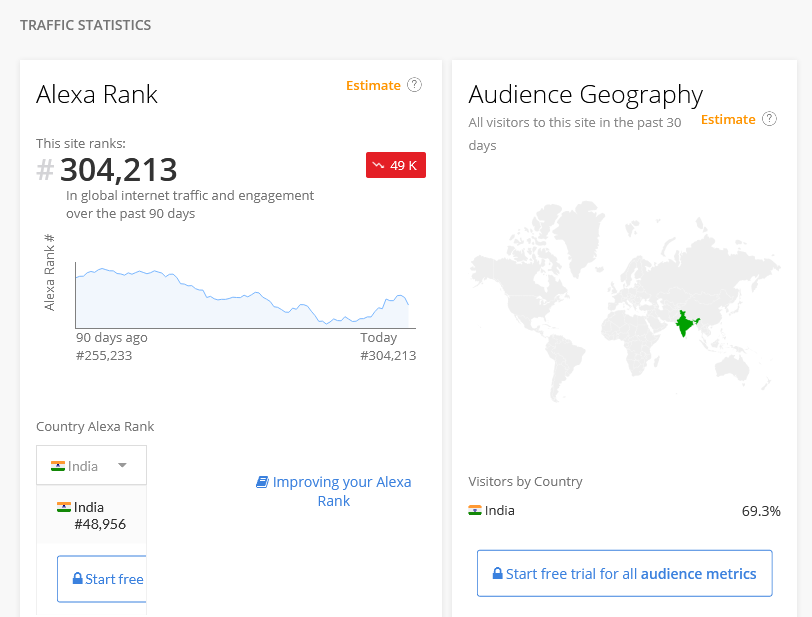The width and height of the screenshot is (812, 617).
Task: Click the 'Country Alexa Rank' label
Action: (95, 426)
